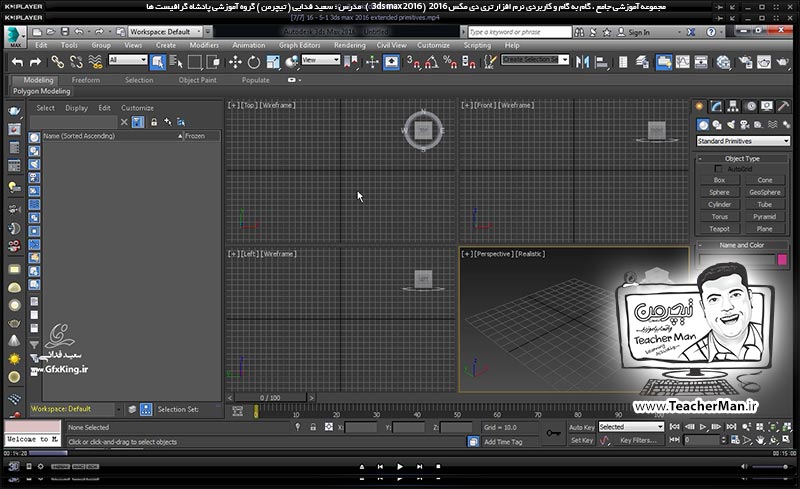This screenshot has height=489, width=800.
Task: Click the Sign In link
Action: (x=639, y=32)
